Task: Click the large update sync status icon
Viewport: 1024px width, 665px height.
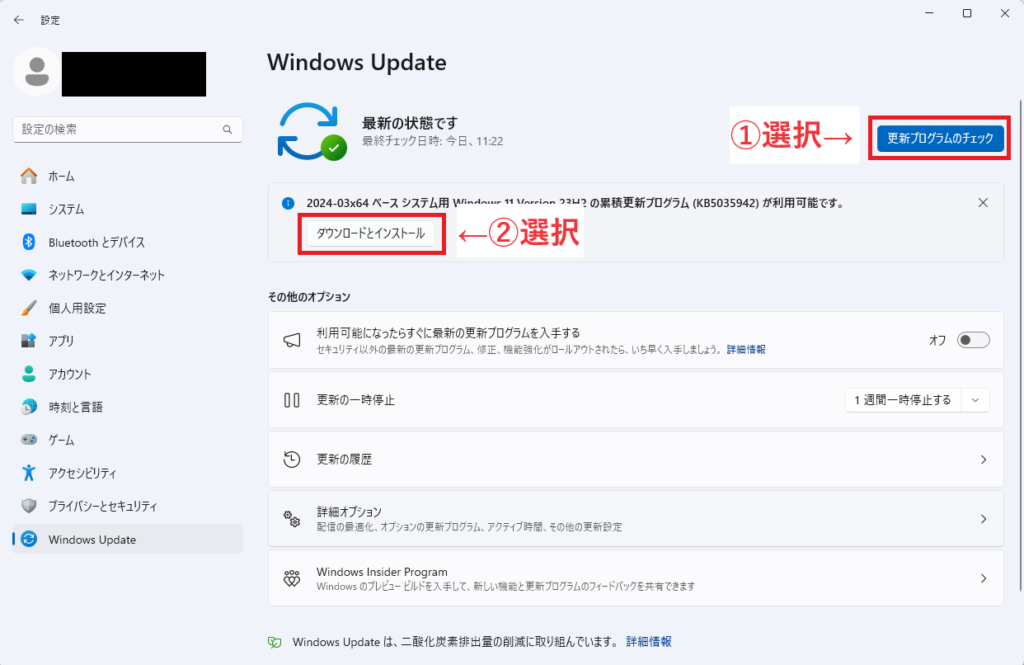Action: pos(312,131)
